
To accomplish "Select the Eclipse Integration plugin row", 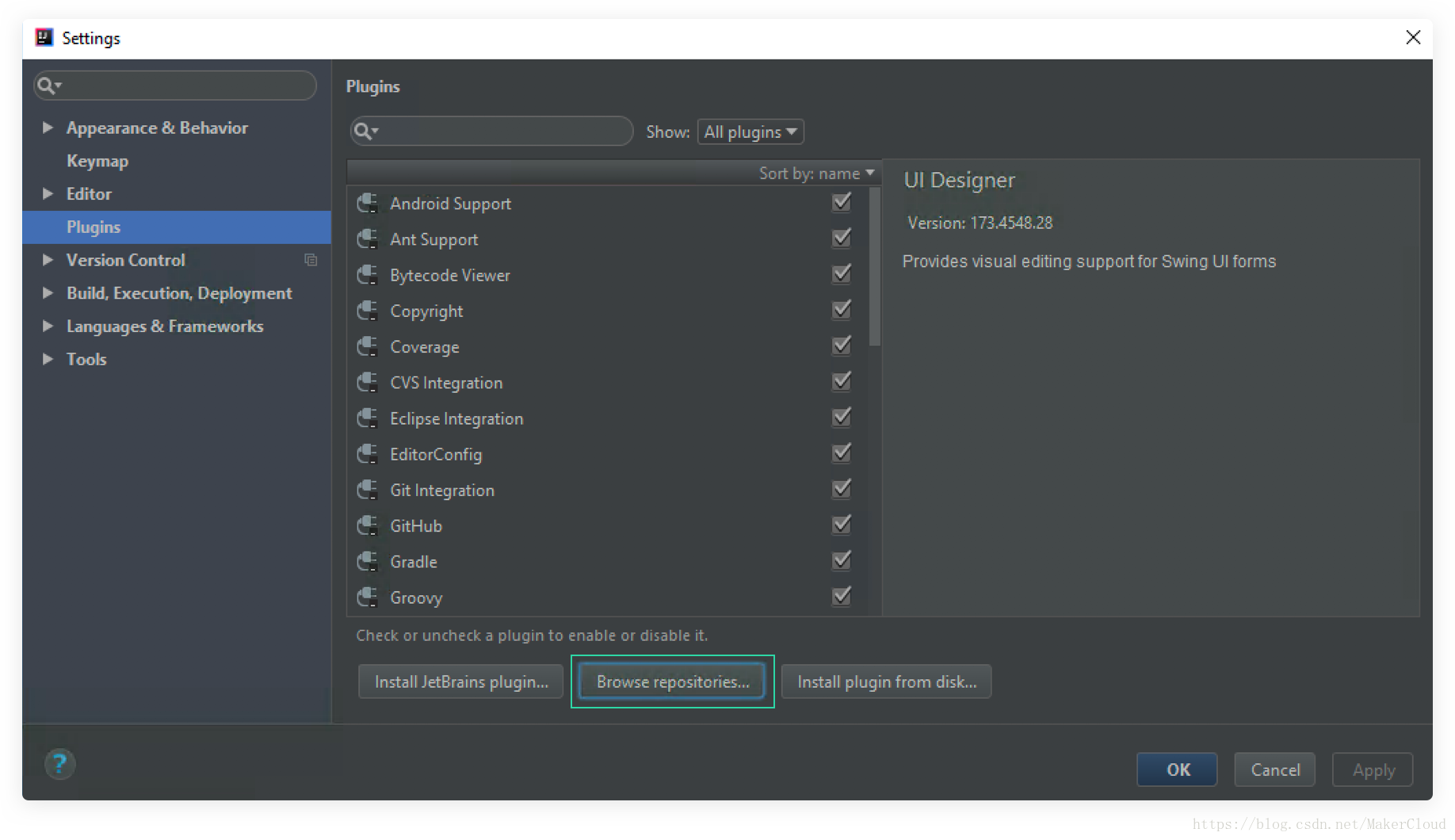I will click(608, 418).
